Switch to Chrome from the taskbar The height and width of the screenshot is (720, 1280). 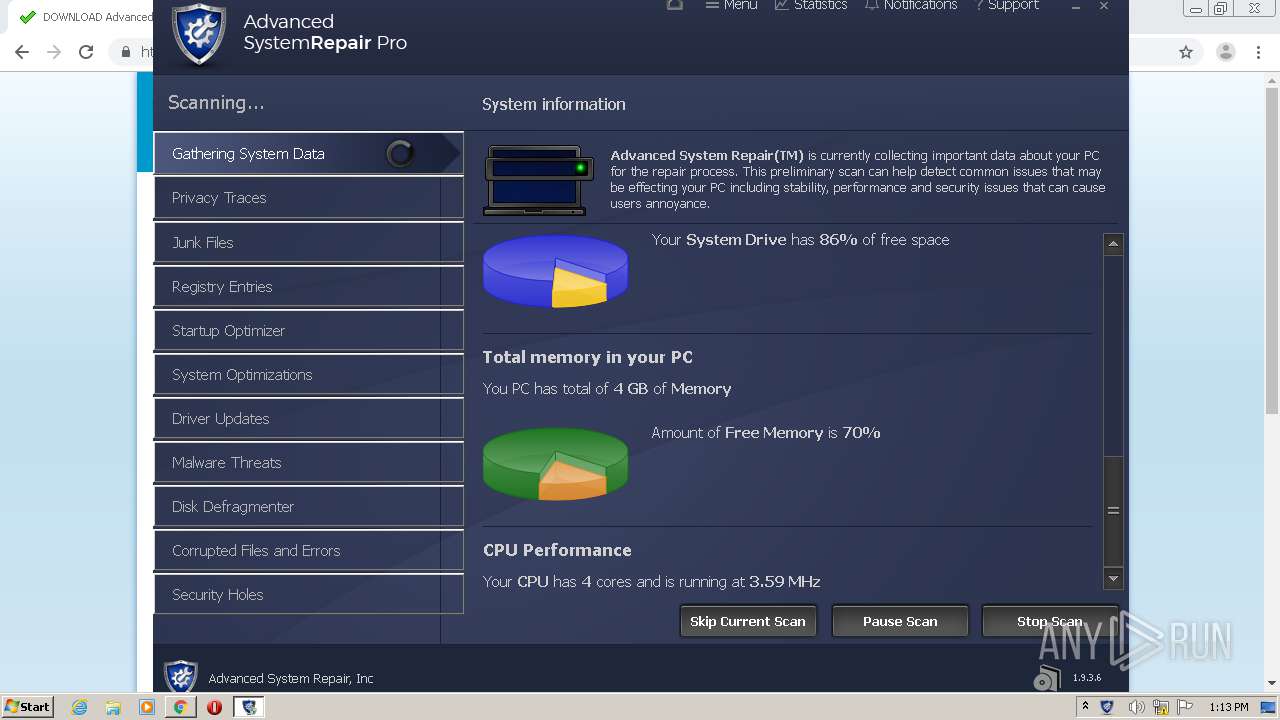point(180,707)
